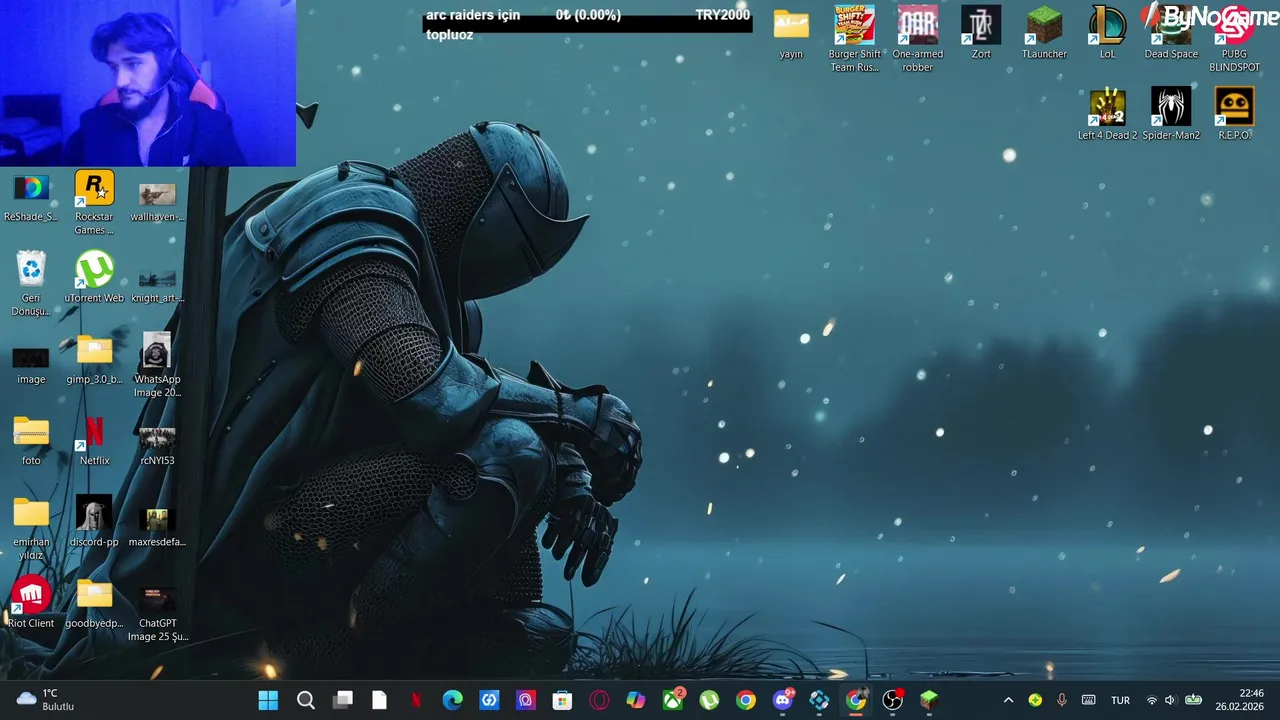Open the foto zipped folder
Screen dimensions: 1280x720
tap(31, 441)
